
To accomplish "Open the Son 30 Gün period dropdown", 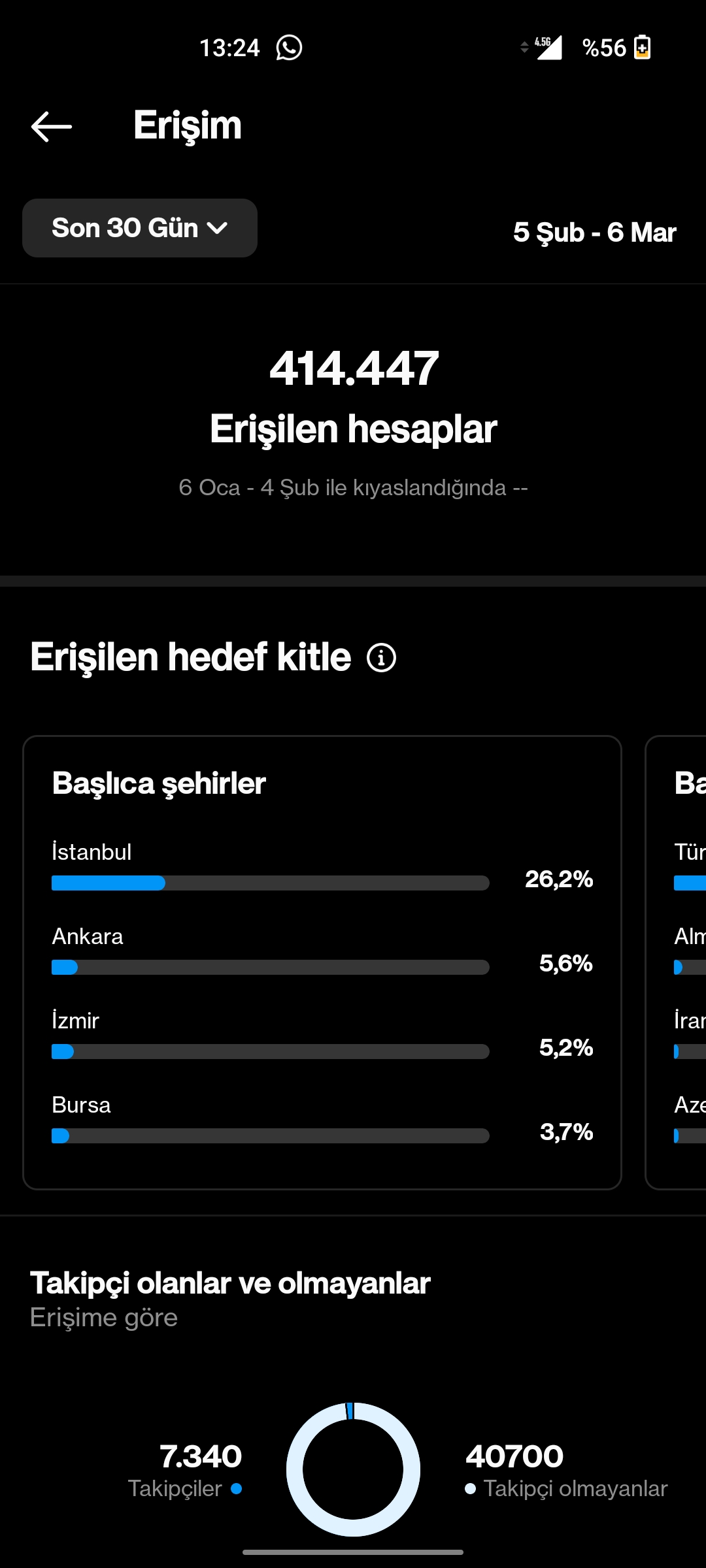I will [x=140, y=228].
